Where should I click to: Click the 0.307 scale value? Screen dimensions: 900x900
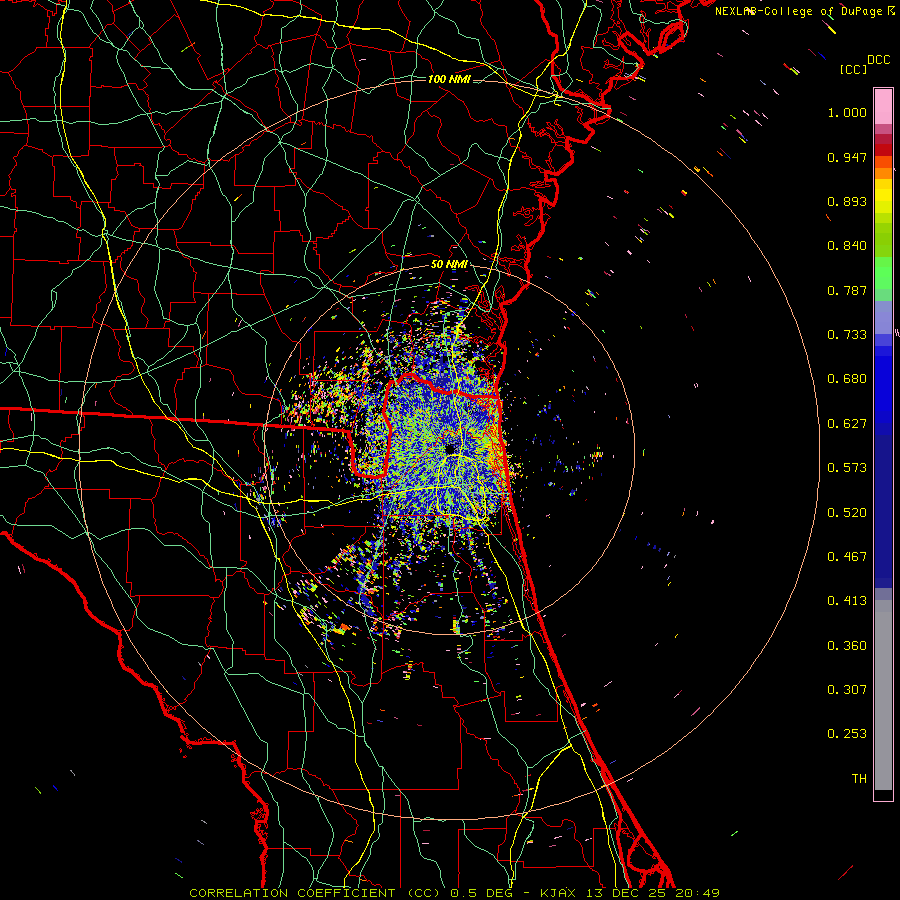click(847, 690)
